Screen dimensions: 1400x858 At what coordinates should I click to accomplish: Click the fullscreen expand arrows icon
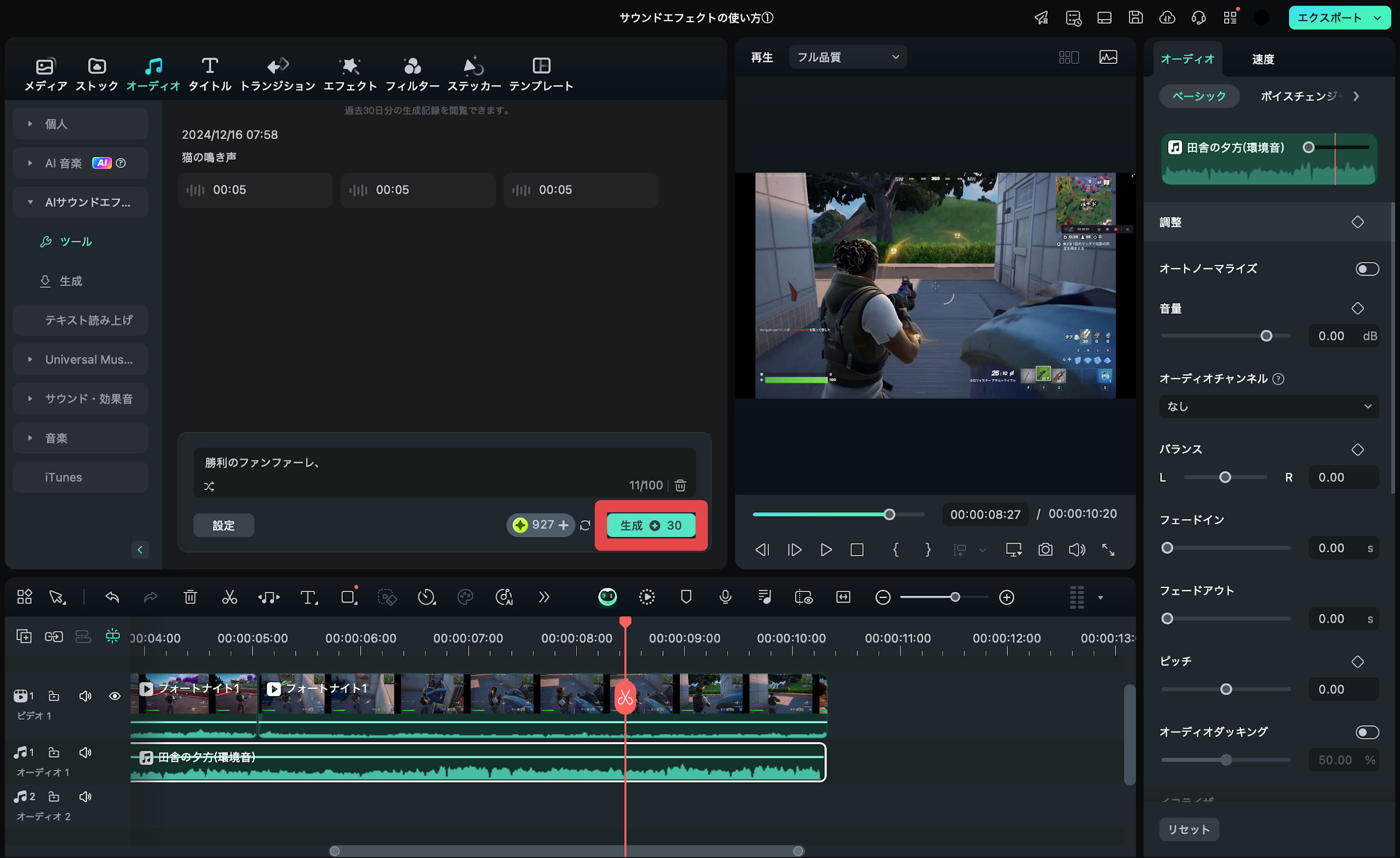1108,549
